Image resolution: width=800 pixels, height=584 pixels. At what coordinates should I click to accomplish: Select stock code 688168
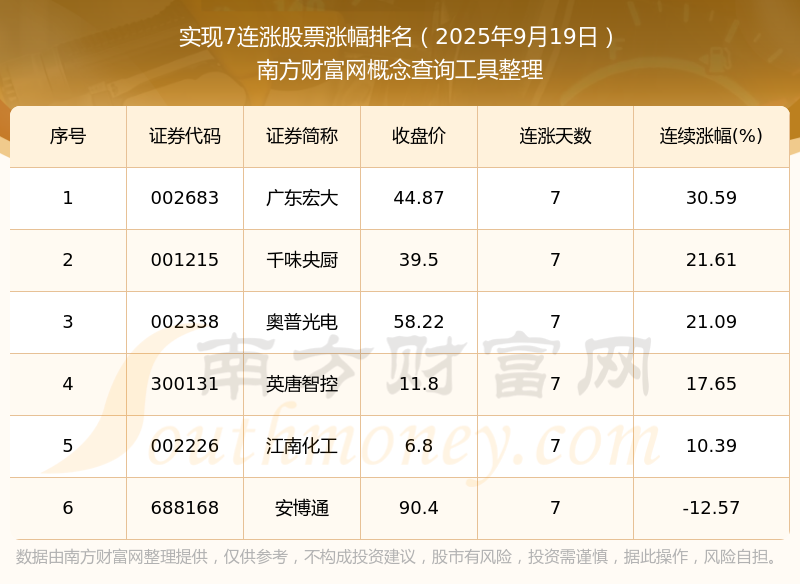[185, 508]
